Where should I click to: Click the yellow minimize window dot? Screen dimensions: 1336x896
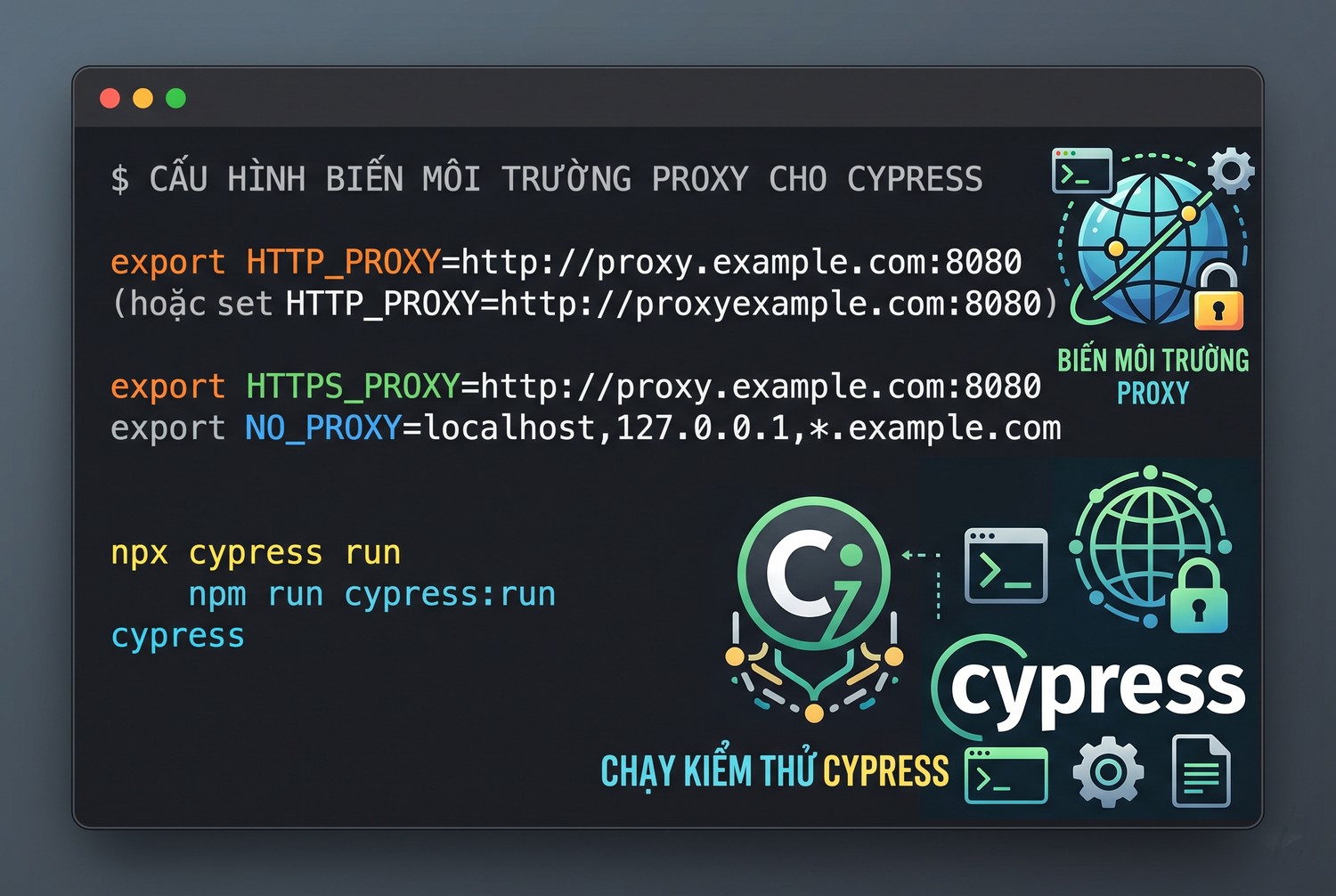coord(143,98)
